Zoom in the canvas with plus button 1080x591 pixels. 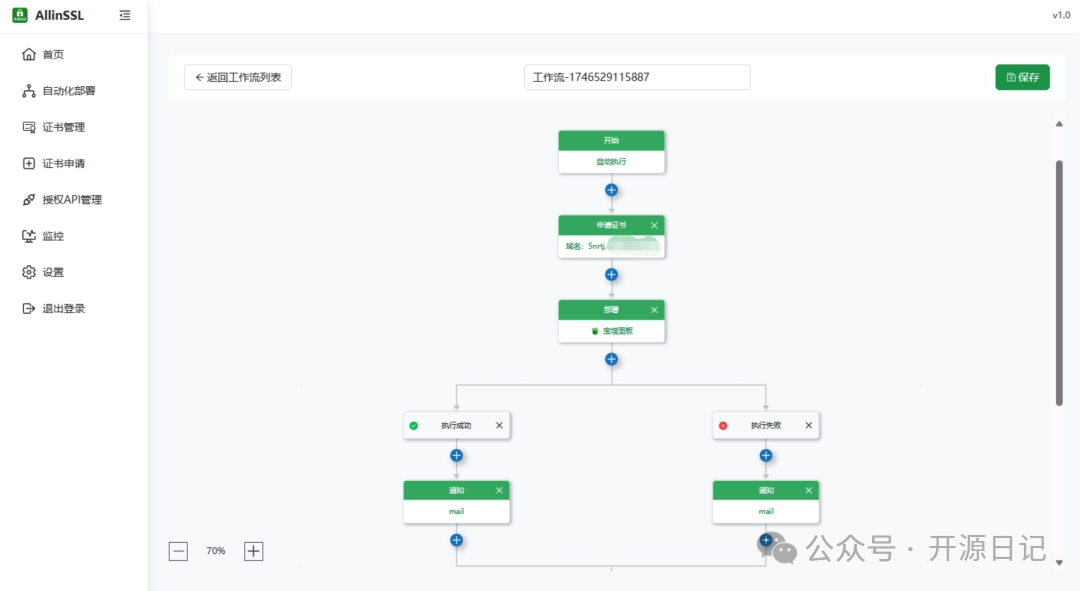(254, 551)
